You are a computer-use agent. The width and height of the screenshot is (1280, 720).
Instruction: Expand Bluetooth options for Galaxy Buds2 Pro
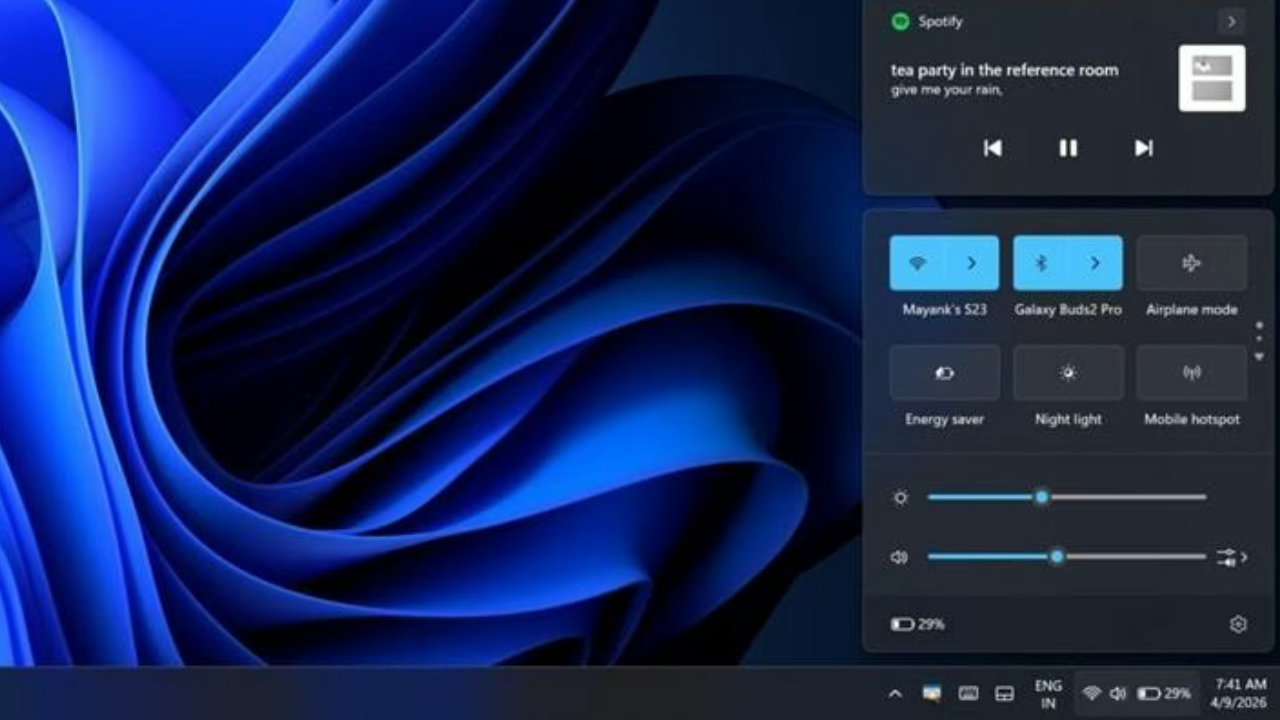tap(1096, 262)
